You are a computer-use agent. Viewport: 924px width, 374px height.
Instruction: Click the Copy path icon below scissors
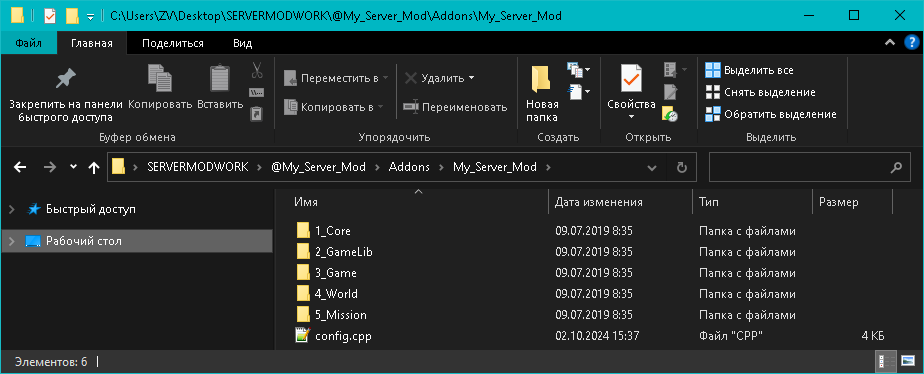coord(257,92)
